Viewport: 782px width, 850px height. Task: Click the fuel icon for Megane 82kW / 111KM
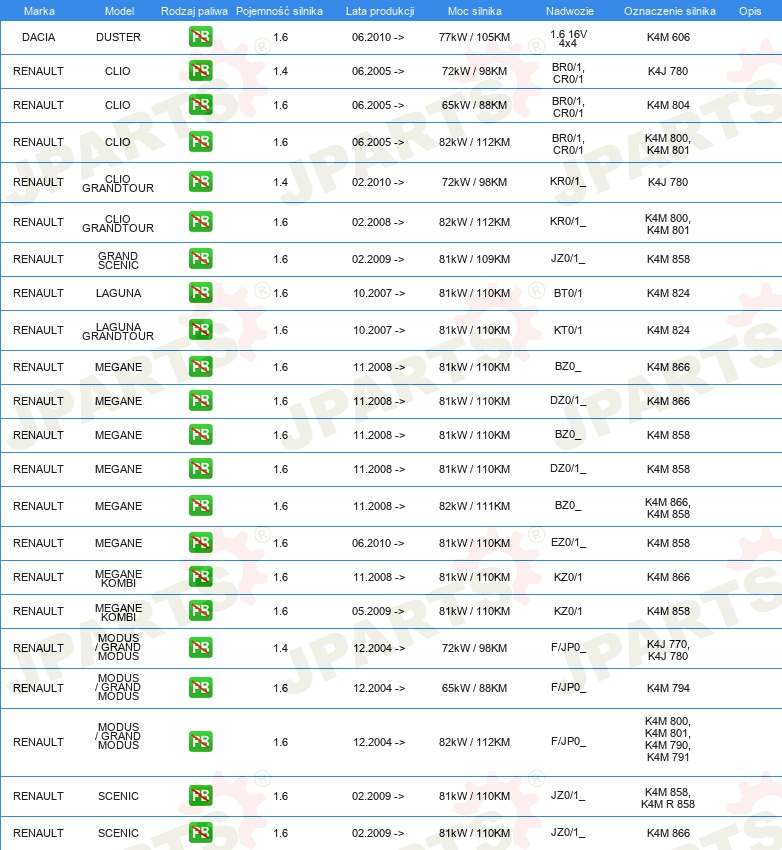tap(201, 506)
